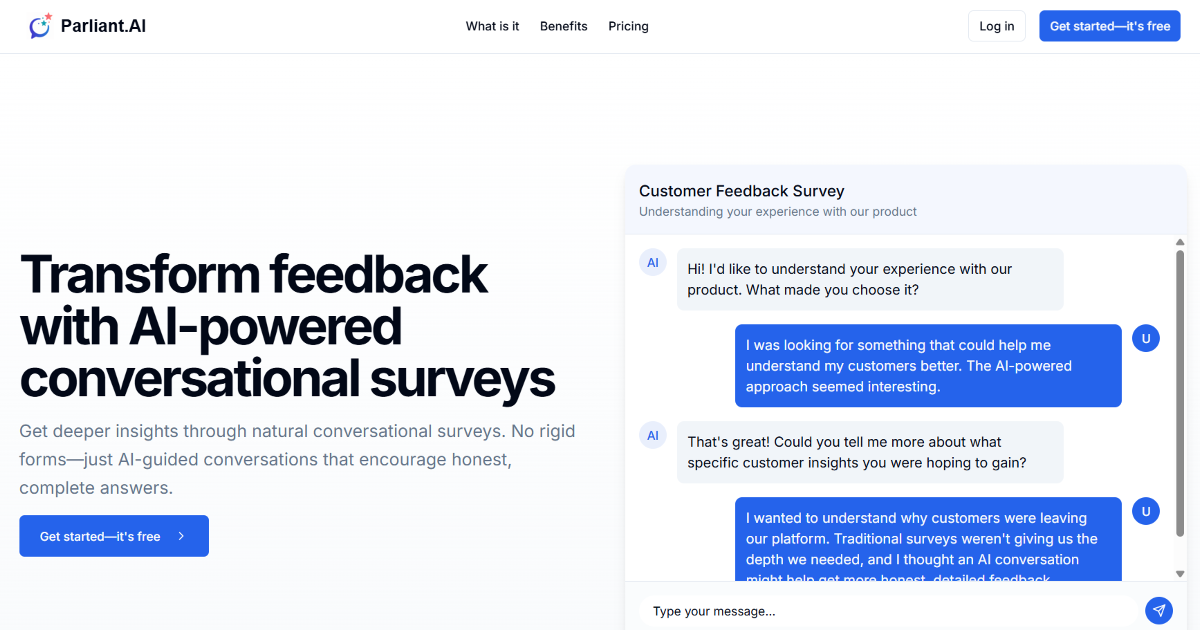Open the Pricing nav link
1200x630 pixels.
click(x=628, y=26)
